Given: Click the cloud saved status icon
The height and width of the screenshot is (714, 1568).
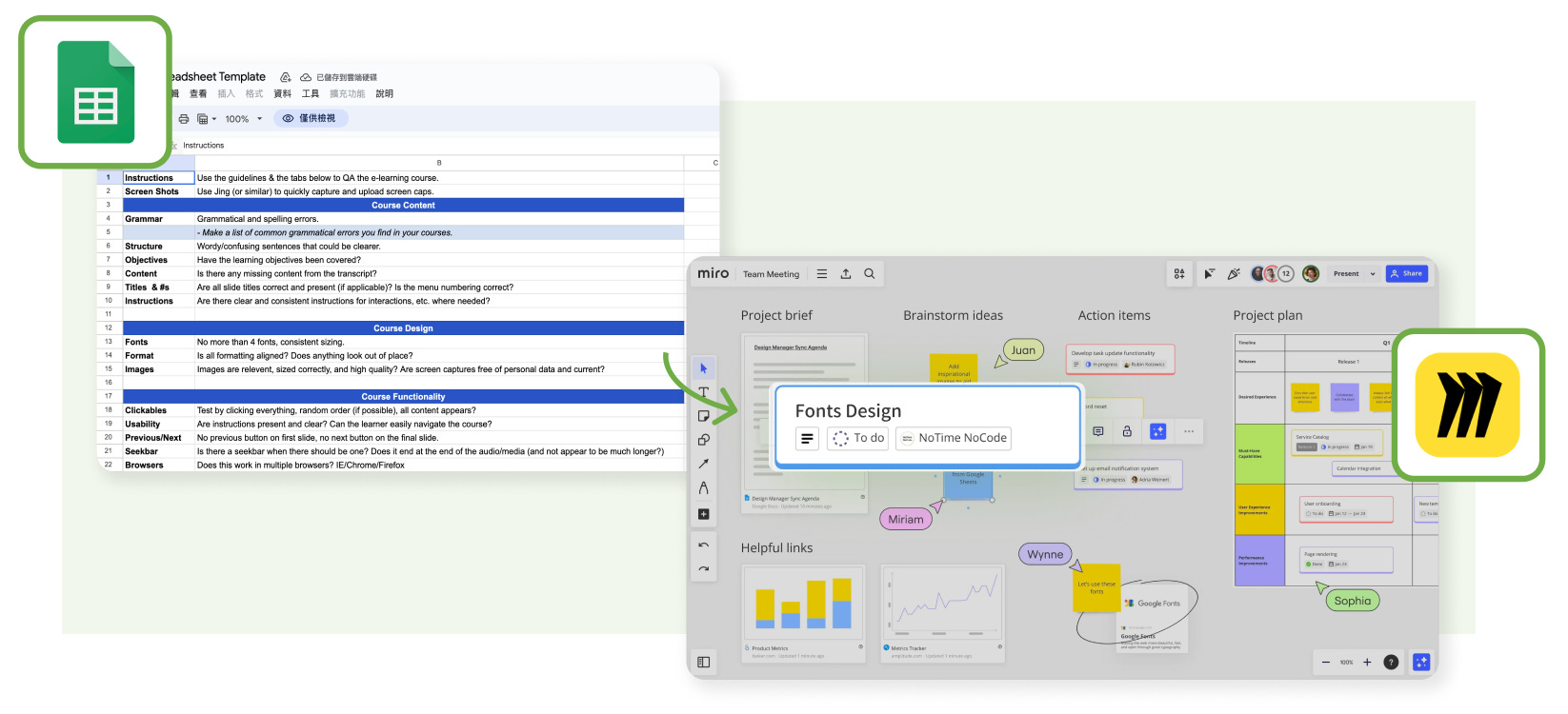Looking at the screenshot, I should coord(306,77).
